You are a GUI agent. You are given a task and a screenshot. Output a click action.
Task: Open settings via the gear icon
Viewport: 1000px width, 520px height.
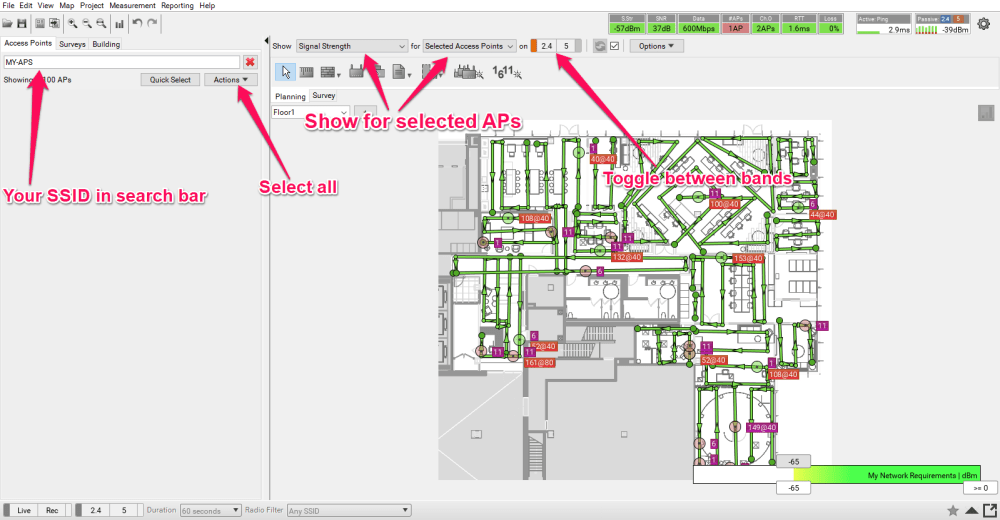(x=984, y=24)
